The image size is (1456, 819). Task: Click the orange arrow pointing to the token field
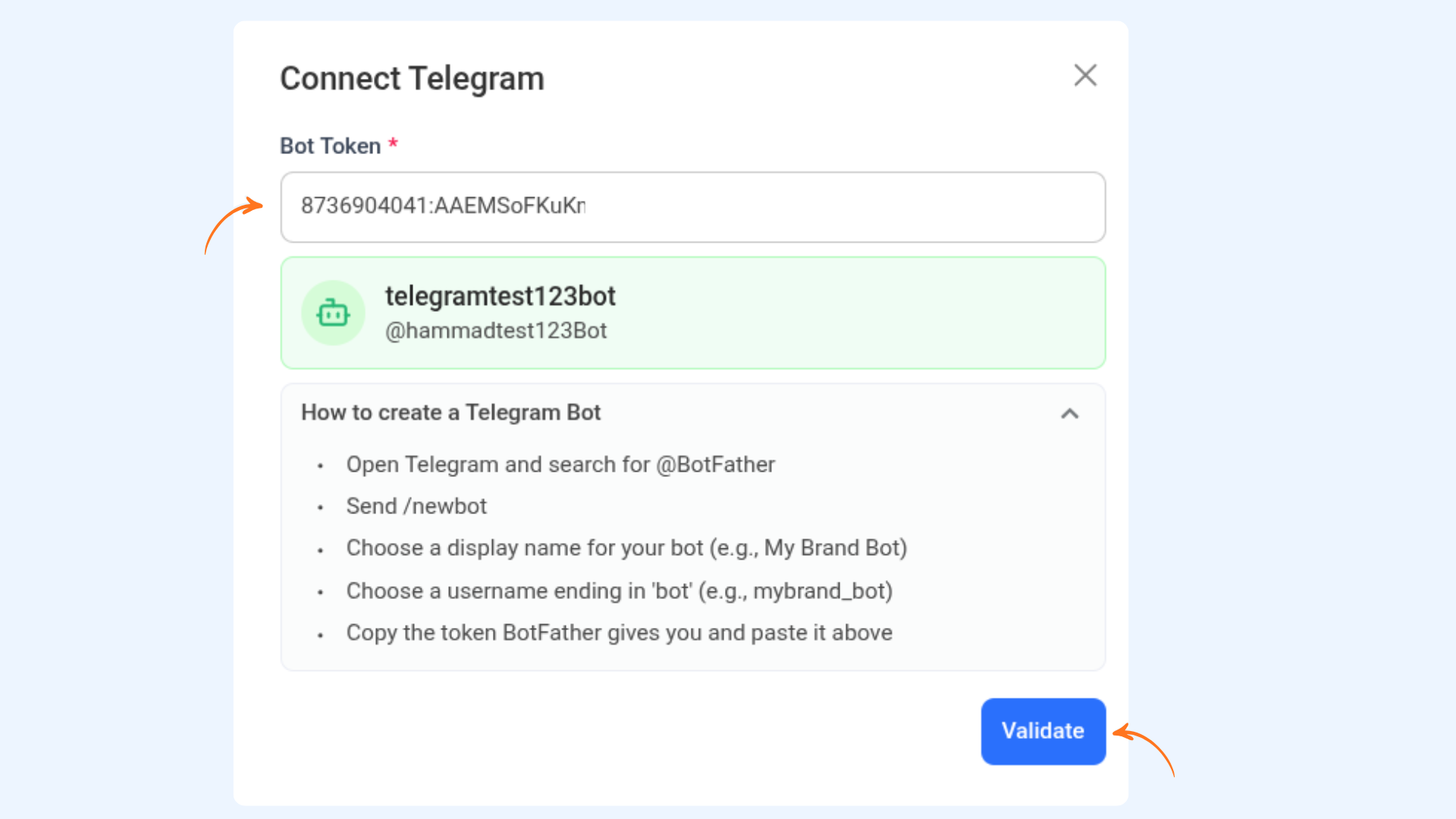(x=233, y=225)
